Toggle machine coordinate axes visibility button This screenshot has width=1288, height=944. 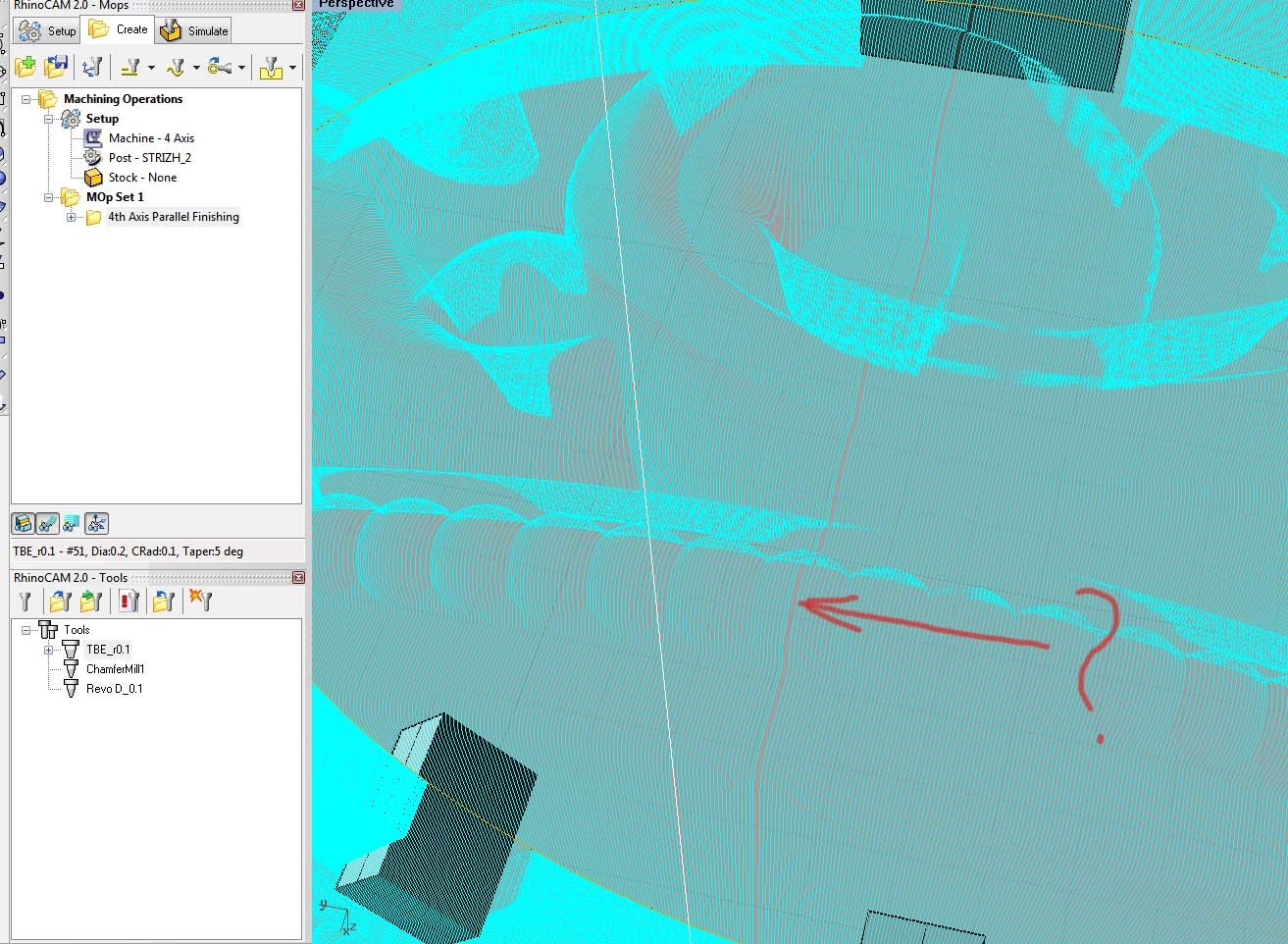(96, 524)
